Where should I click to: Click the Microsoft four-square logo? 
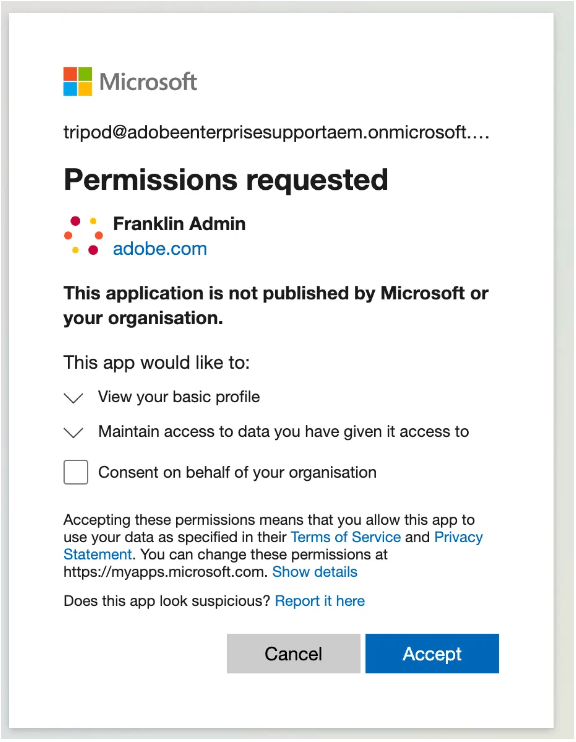click(x=78, y=81)
